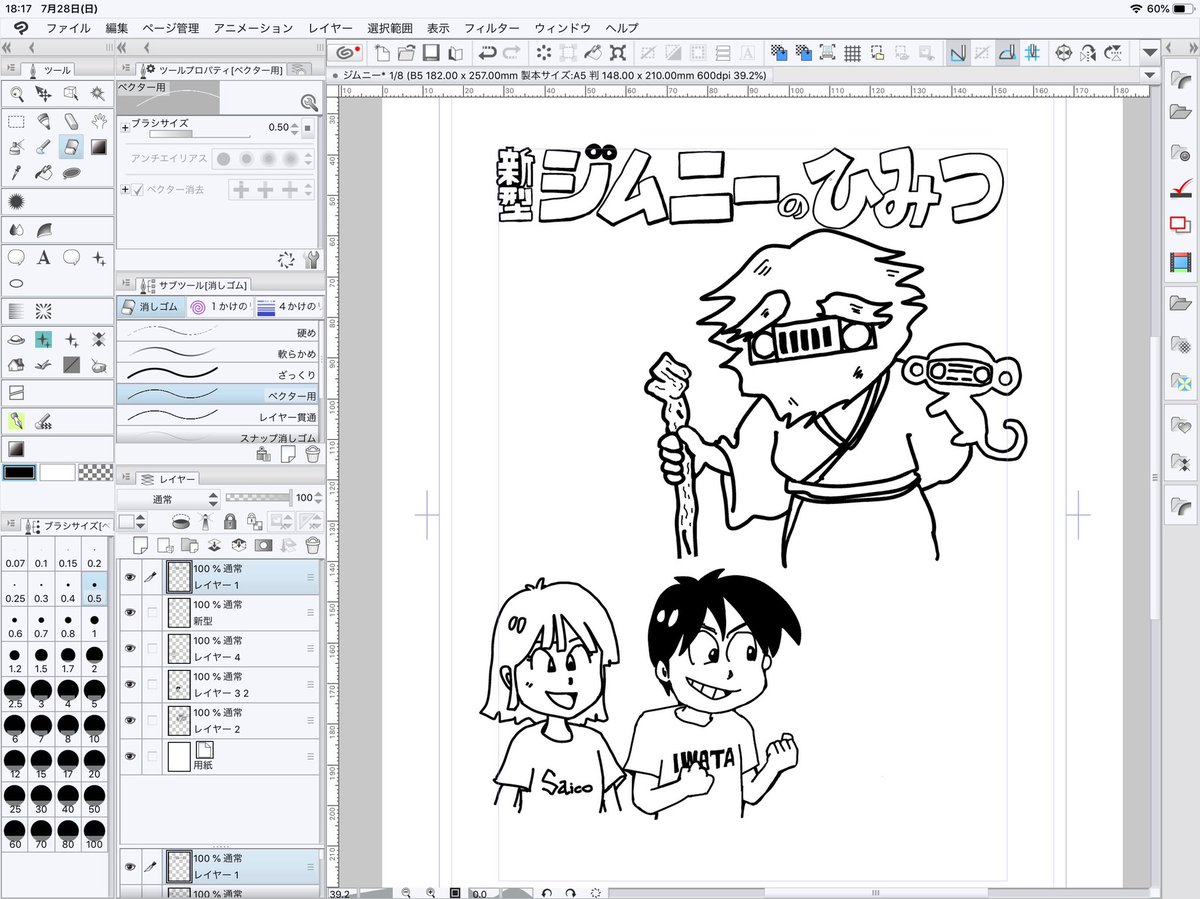Click the save icon in toolbar
This screenshot has width=1200, height=899.
coord(431,53)
